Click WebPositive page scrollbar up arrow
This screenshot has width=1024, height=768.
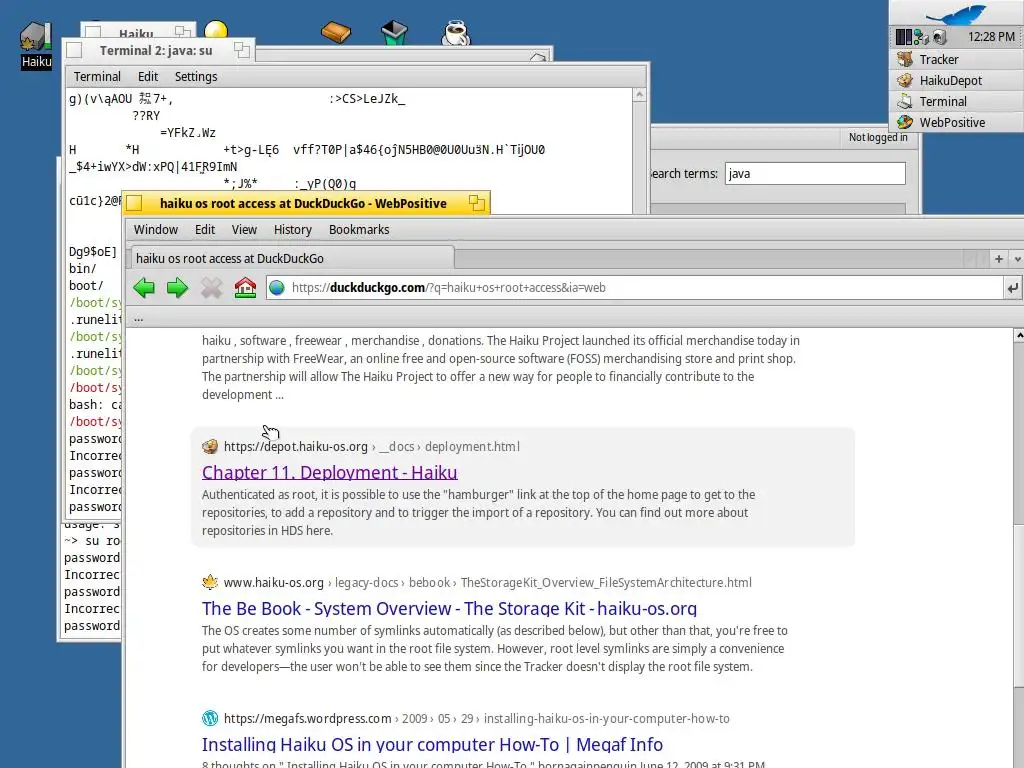click(x=1019, y=336)
